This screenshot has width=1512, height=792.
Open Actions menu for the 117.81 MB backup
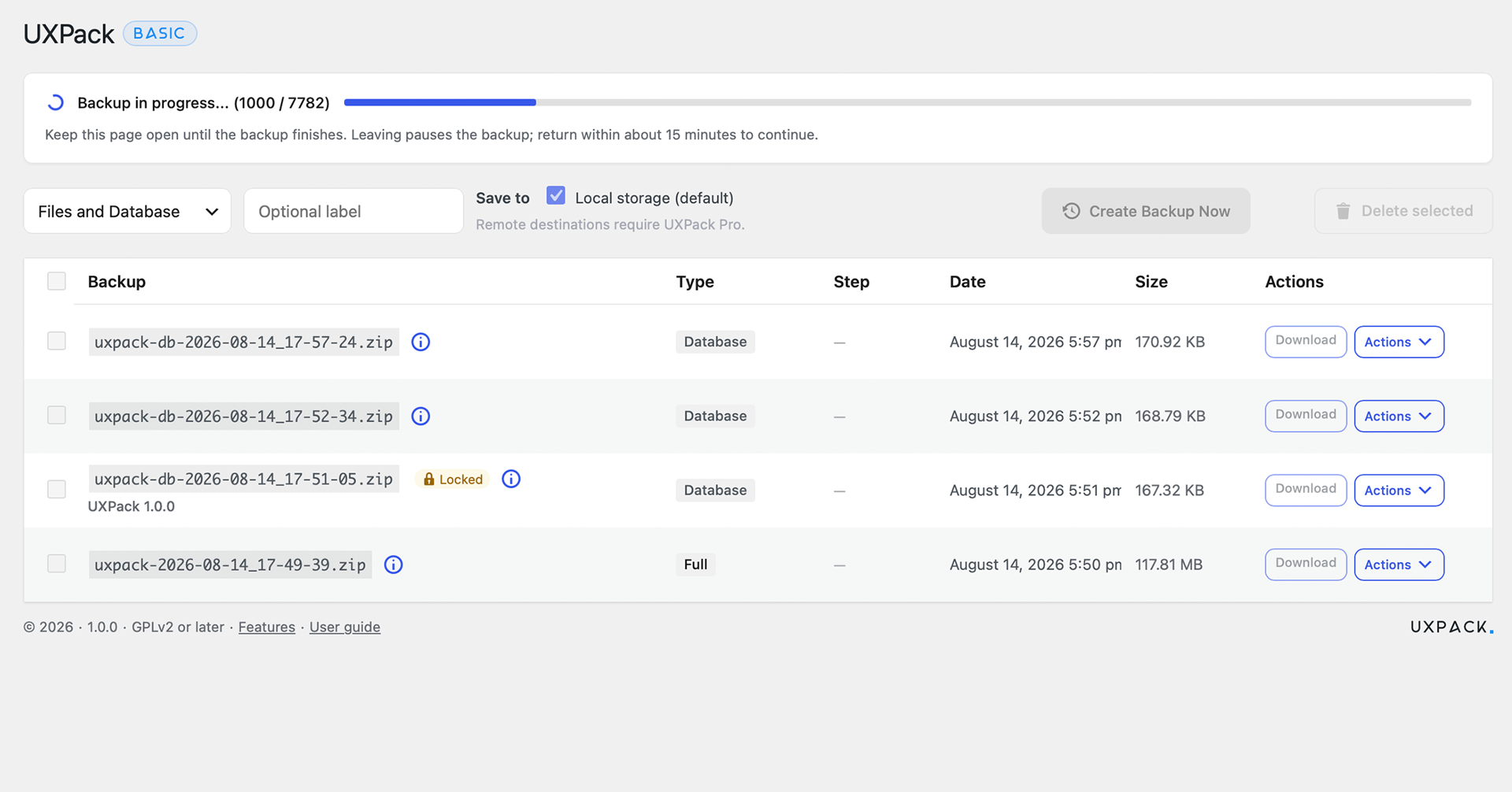(1399, 564)
